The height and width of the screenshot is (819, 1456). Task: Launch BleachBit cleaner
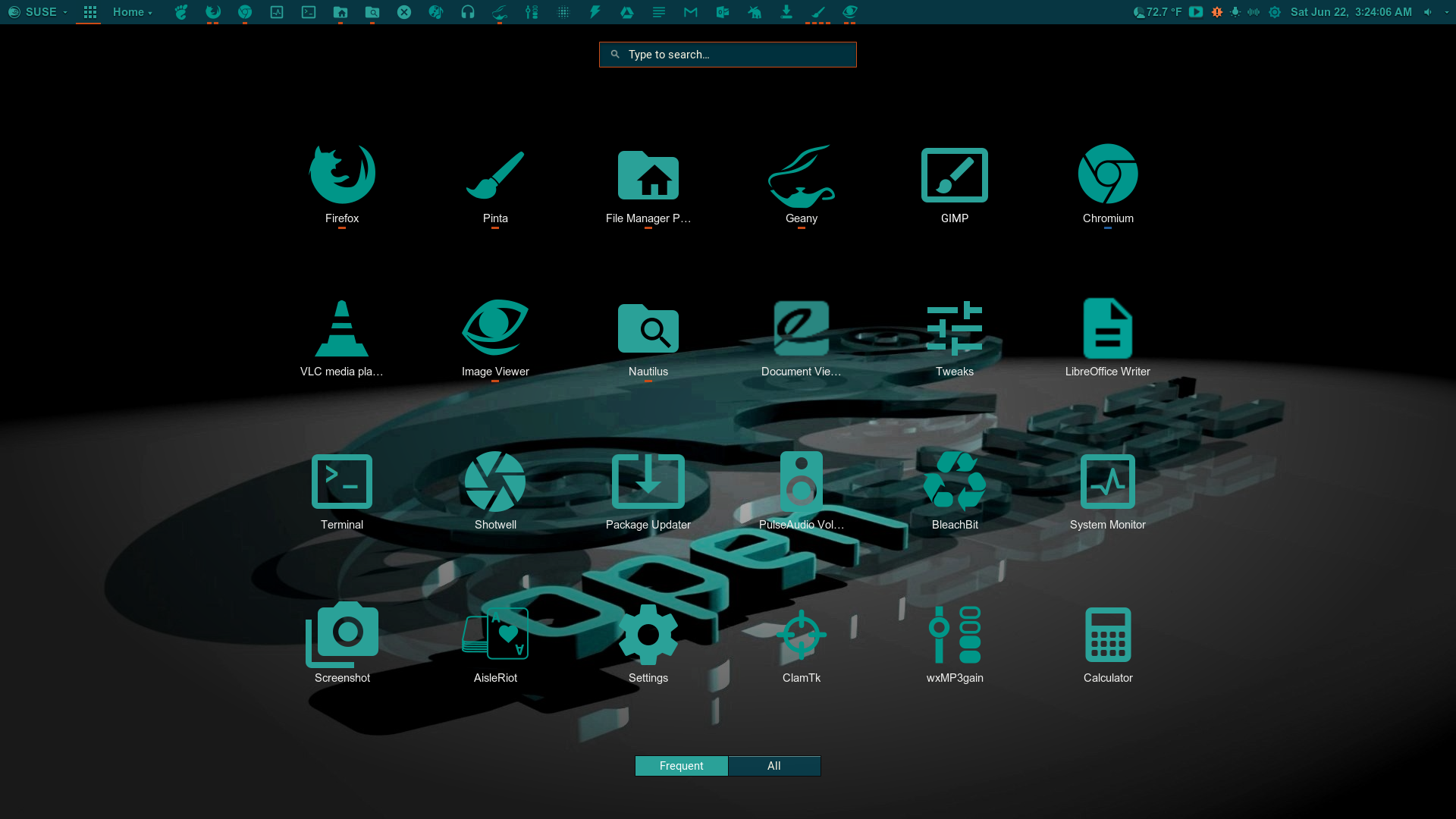(x=955, y=491)
